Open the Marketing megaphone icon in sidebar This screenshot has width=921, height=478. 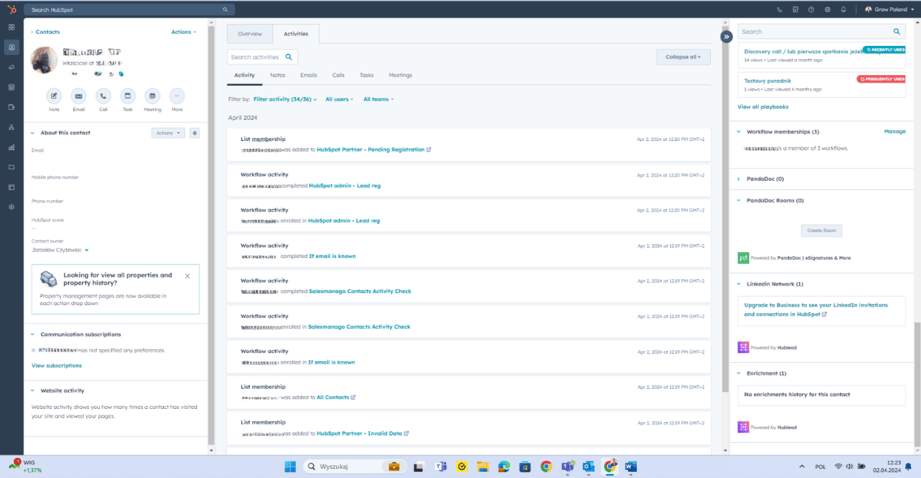coord(12,67)
